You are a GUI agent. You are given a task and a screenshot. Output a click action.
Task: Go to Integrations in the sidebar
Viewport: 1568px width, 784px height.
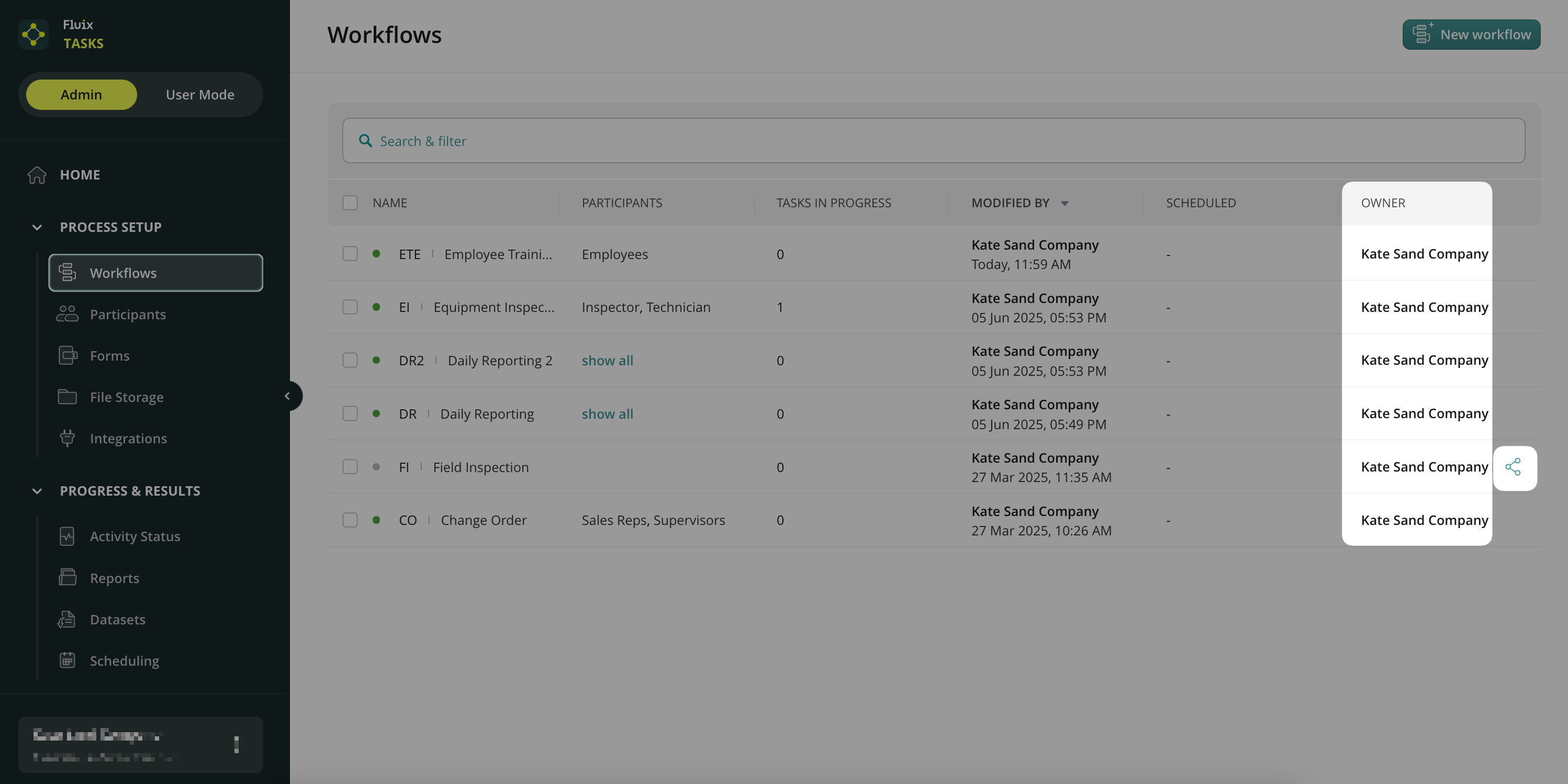click(128, 438)
